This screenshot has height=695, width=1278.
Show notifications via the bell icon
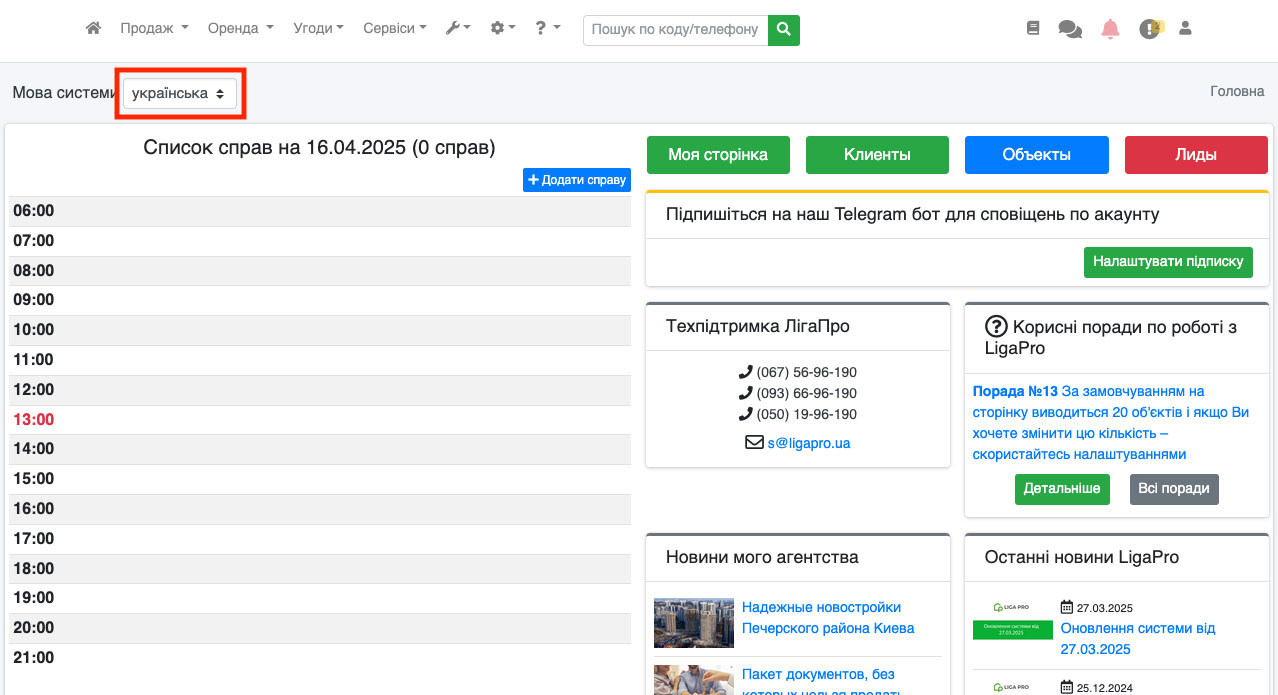[x=1110, y=29]
